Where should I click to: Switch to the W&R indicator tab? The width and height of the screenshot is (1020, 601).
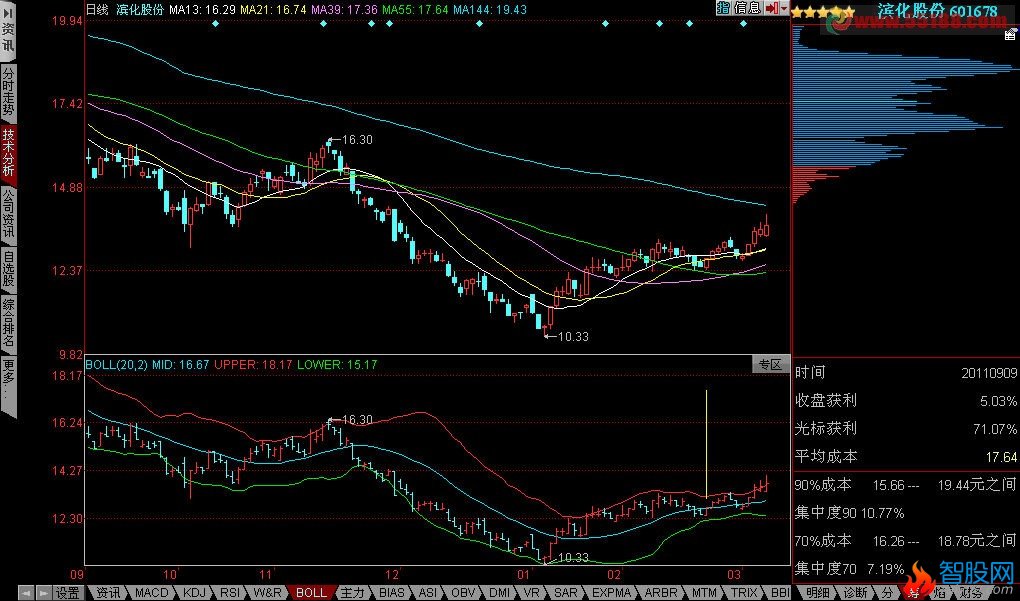267,593
